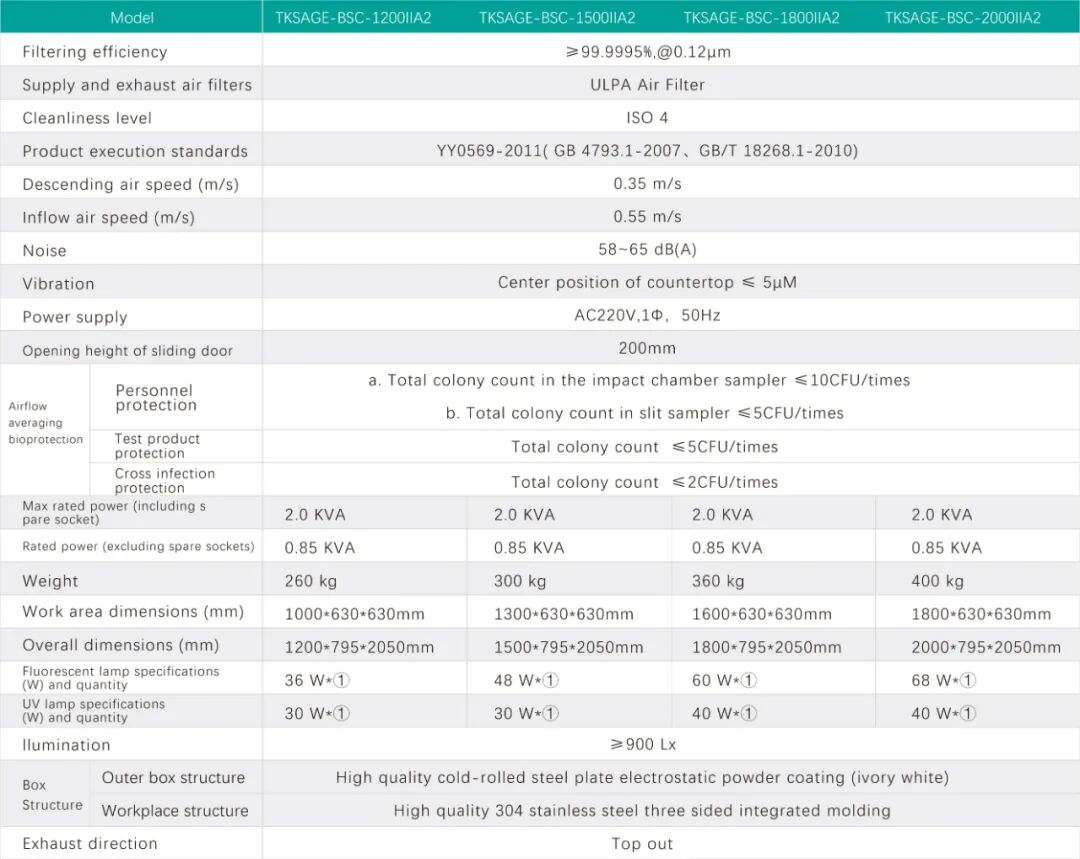Viewport: 1080px width, 859px height.
Task: Select the 1800*630*630mm work area cell
Action: pyautogui.click(x=980, y=614)
